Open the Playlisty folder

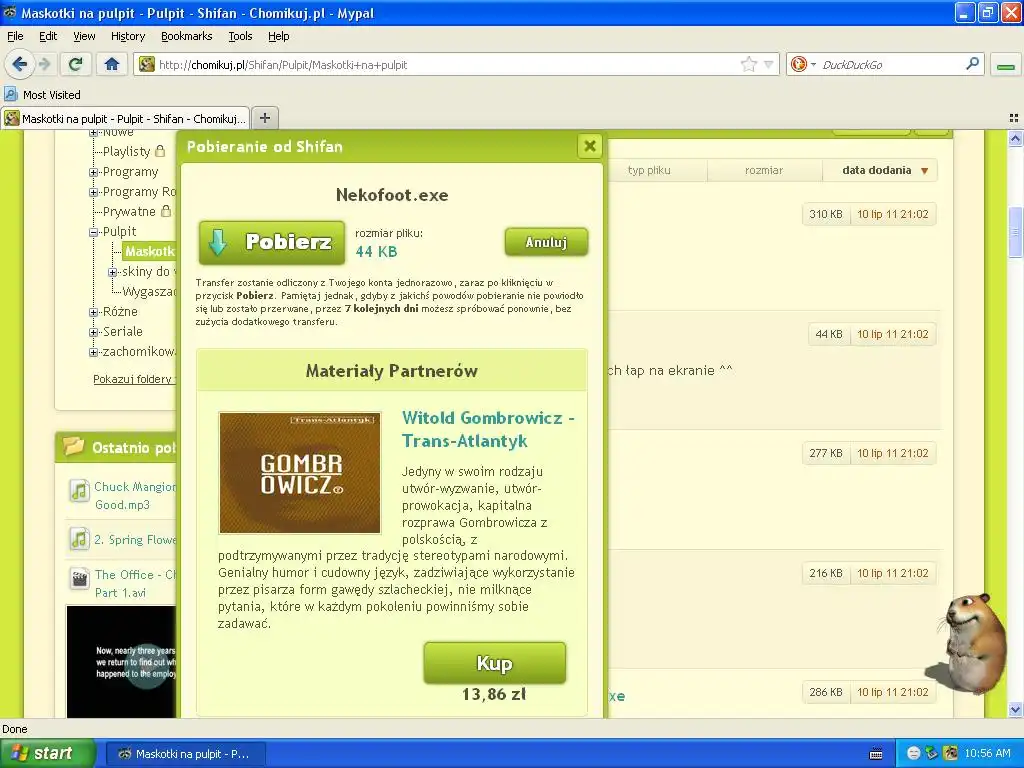click(126, 152)
